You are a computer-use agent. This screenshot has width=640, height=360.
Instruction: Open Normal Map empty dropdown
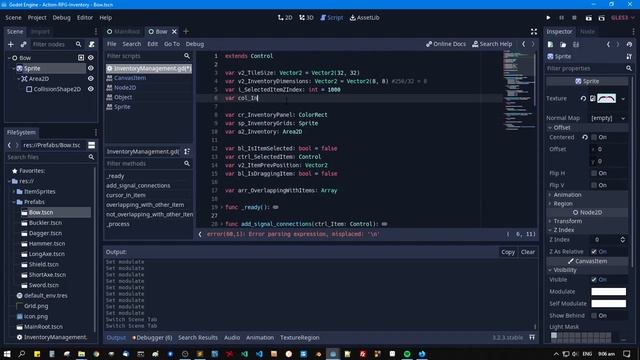tap(608, 118)
